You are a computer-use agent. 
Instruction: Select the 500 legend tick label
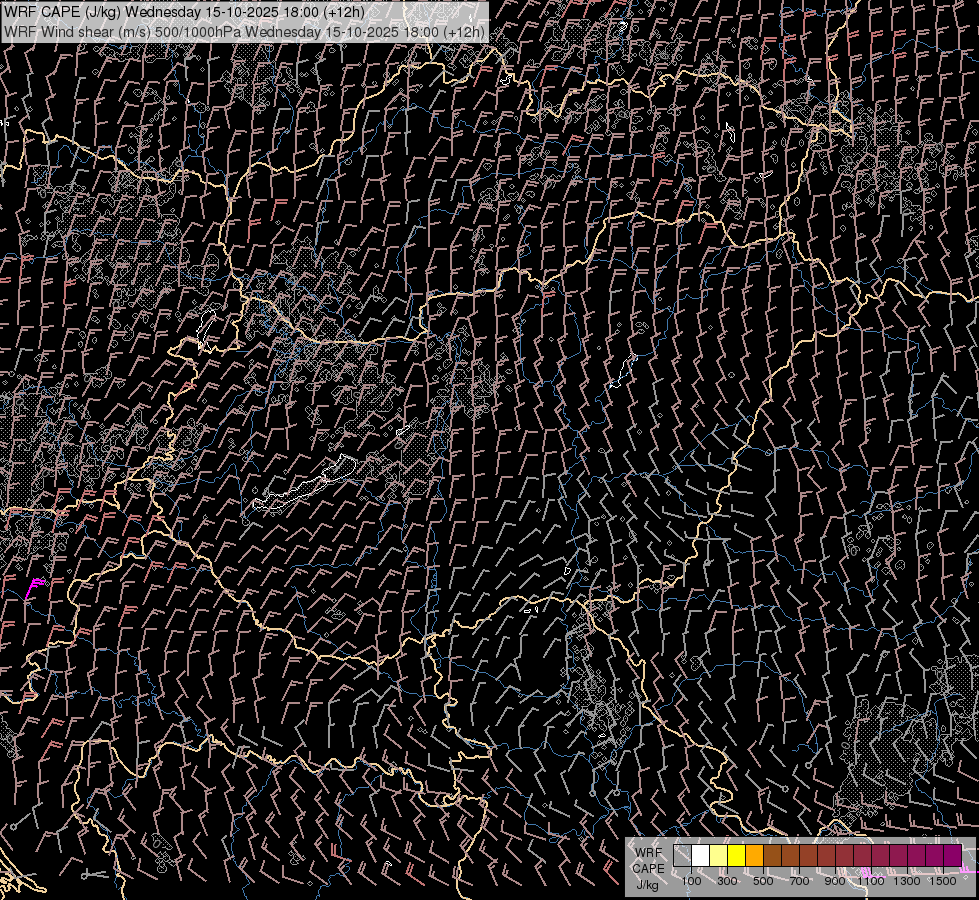pos(763,881)
